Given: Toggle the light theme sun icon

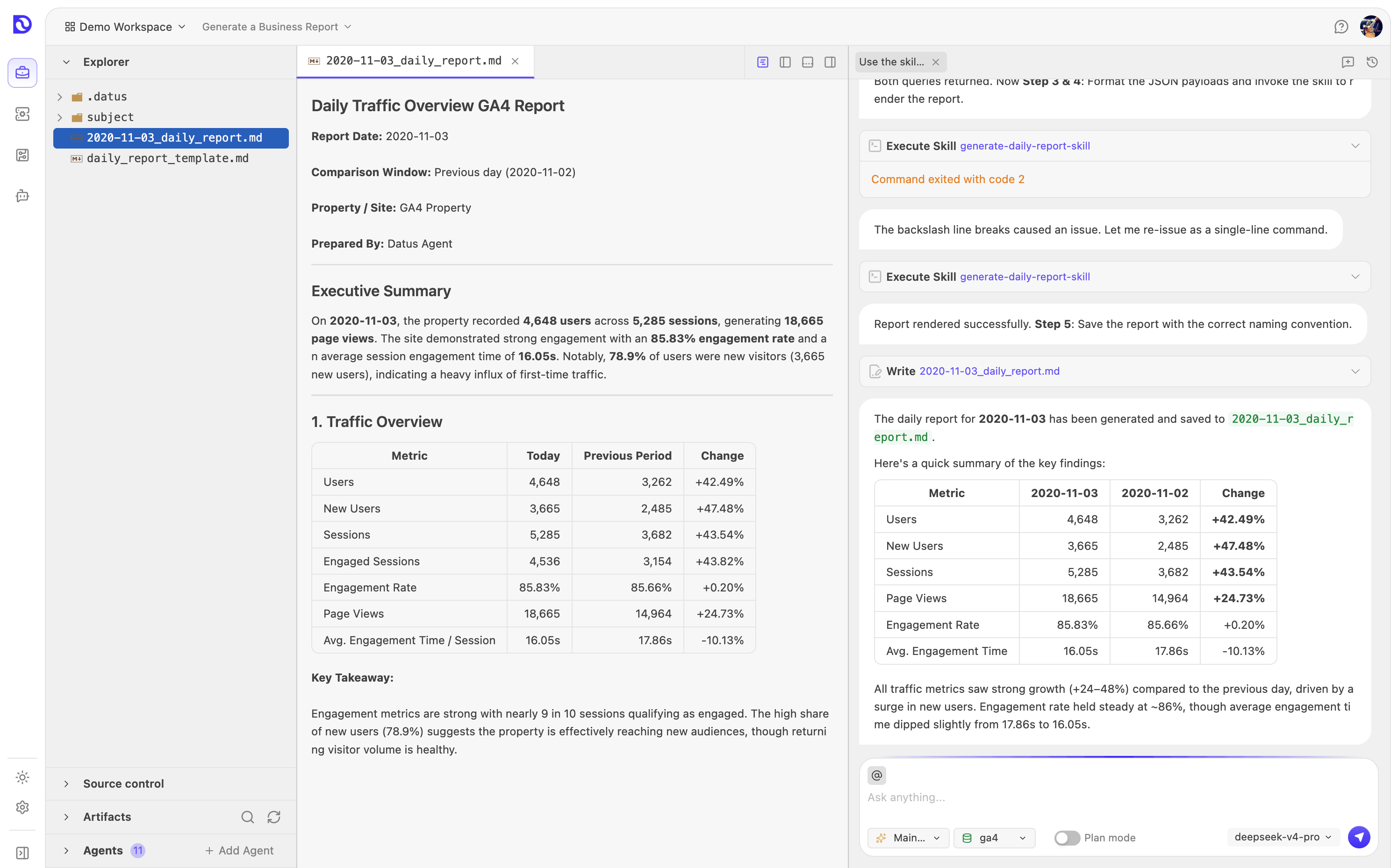Looking at the screenshot, I should pyautogui.click(x=22, y=777).
